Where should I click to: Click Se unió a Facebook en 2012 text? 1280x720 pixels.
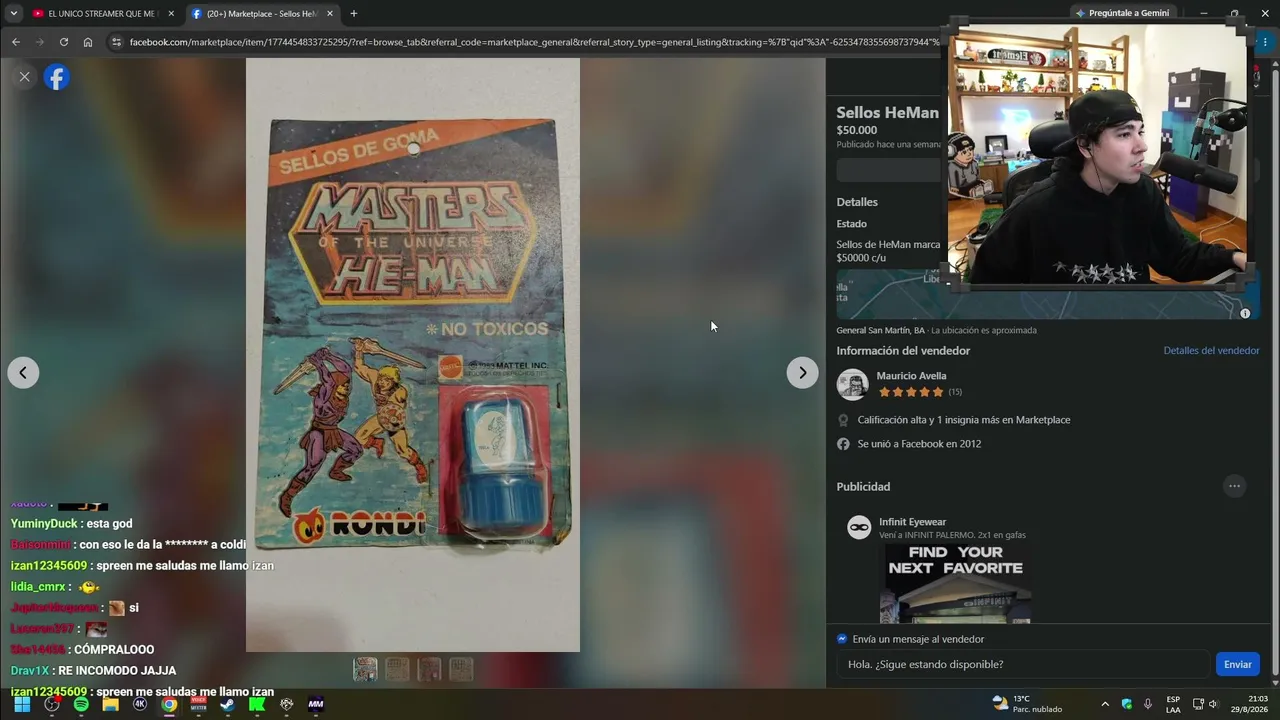tap(919, 444)
